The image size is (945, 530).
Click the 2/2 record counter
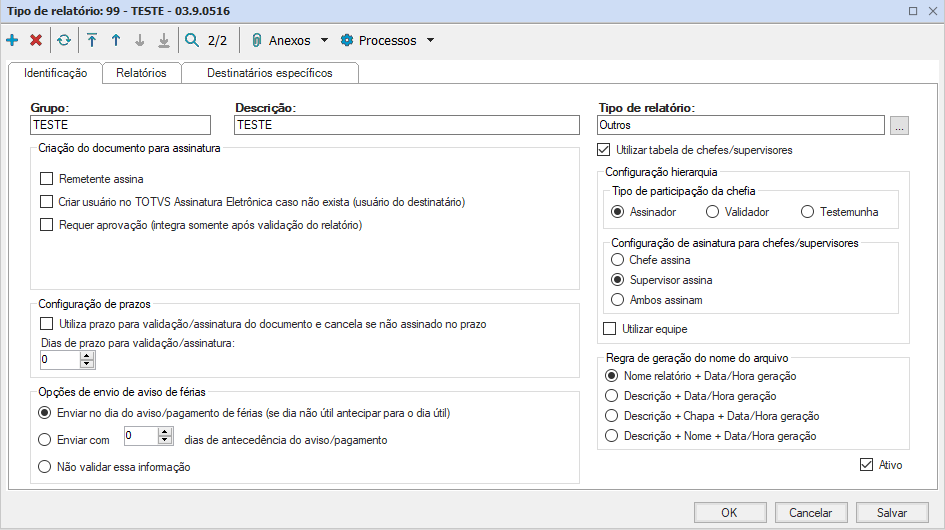[x=218, y=40]
